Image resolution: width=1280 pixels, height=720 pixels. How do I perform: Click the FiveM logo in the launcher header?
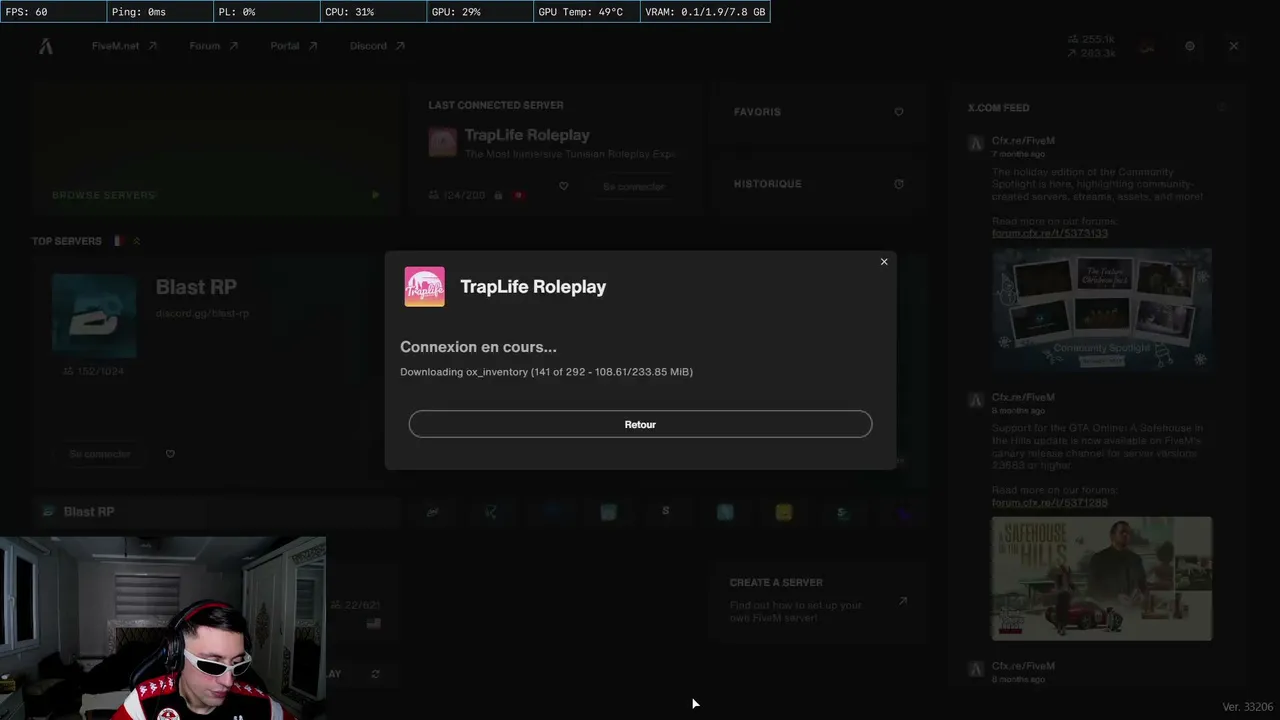pyautogui.click(x=46, y=46)
